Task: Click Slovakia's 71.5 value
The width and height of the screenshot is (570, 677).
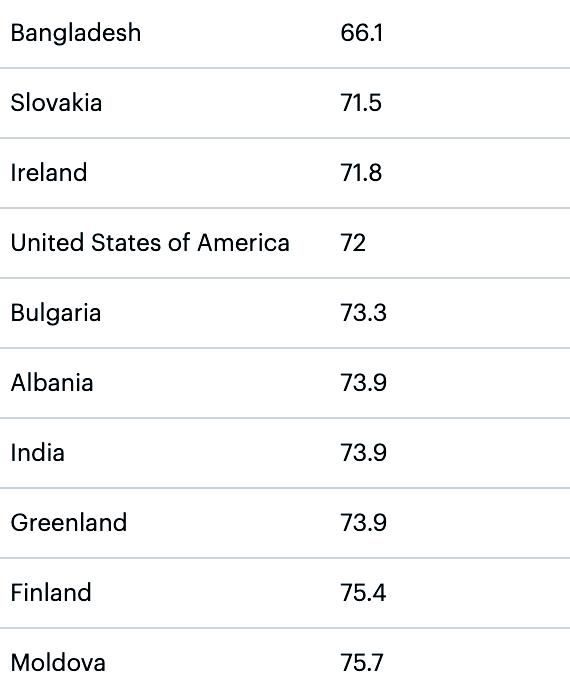Action: tap(361, 103)
